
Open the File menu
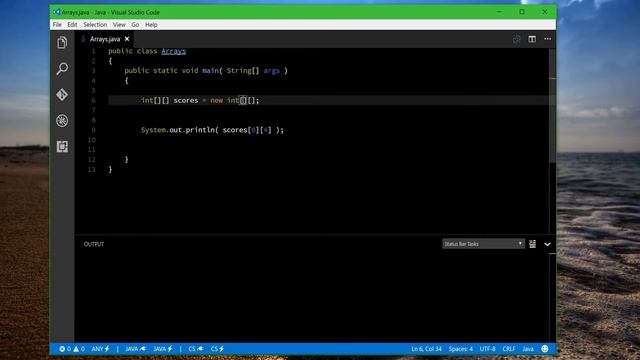coord(57,25)
